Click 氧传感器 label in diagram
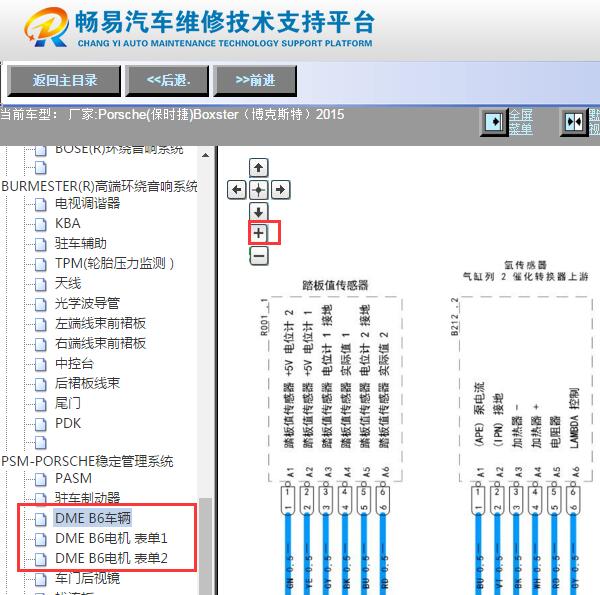Screen dimensions: 600x595 [x=525, y=264]
